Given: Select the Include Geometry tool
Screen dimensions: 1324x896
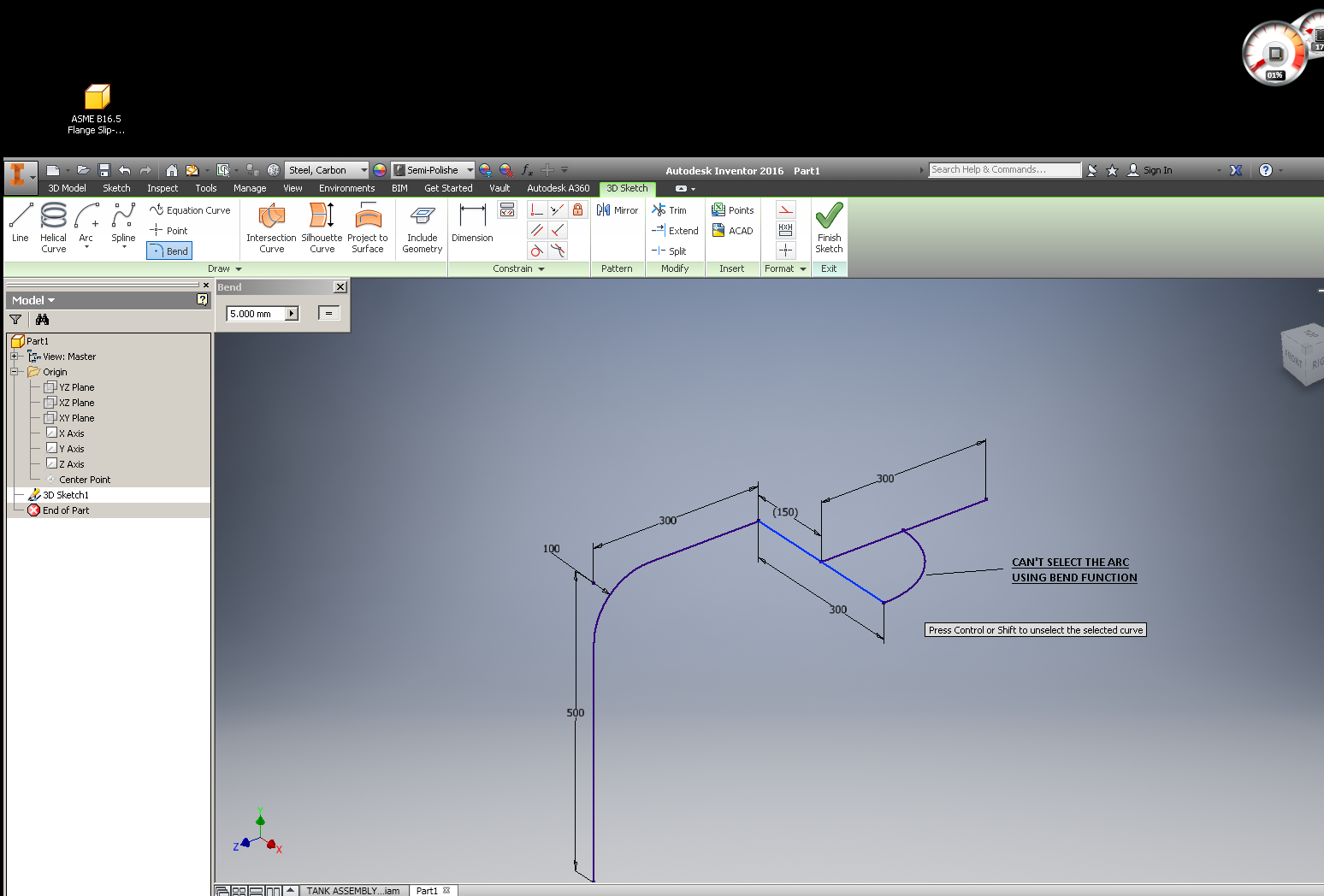Looking at the screenshot, I should tap(421, 227).
